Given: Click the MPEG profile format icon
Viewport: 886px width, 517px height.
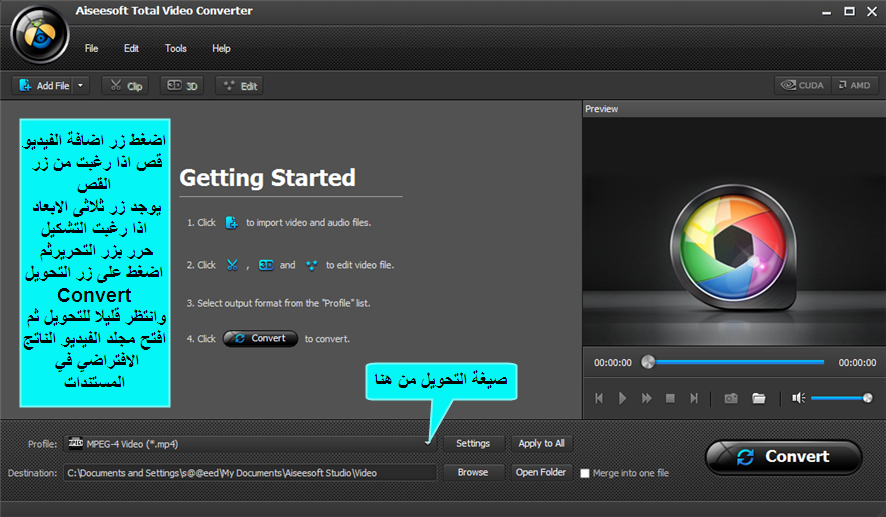Looking at the screenshot, I should (76, 443).
